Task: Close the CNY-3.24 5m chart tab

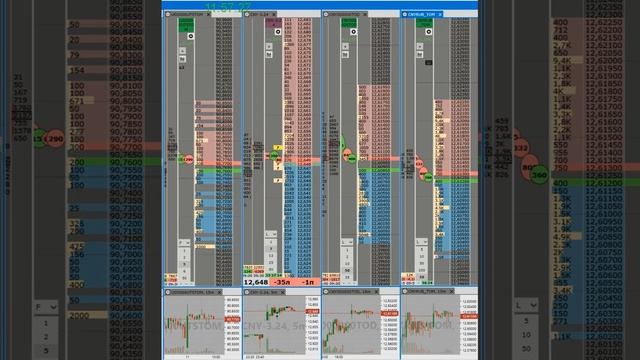Action: tap(282, 292)
